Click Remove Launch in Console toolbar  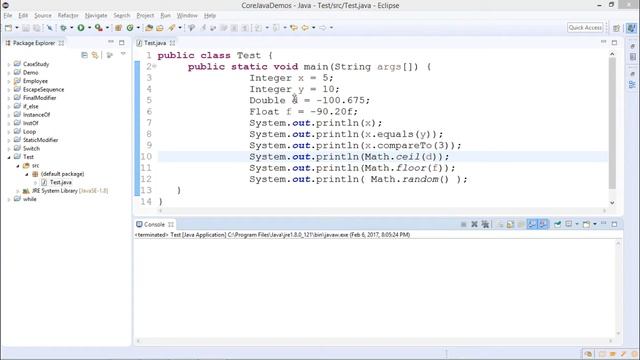[x=474, y=224]
